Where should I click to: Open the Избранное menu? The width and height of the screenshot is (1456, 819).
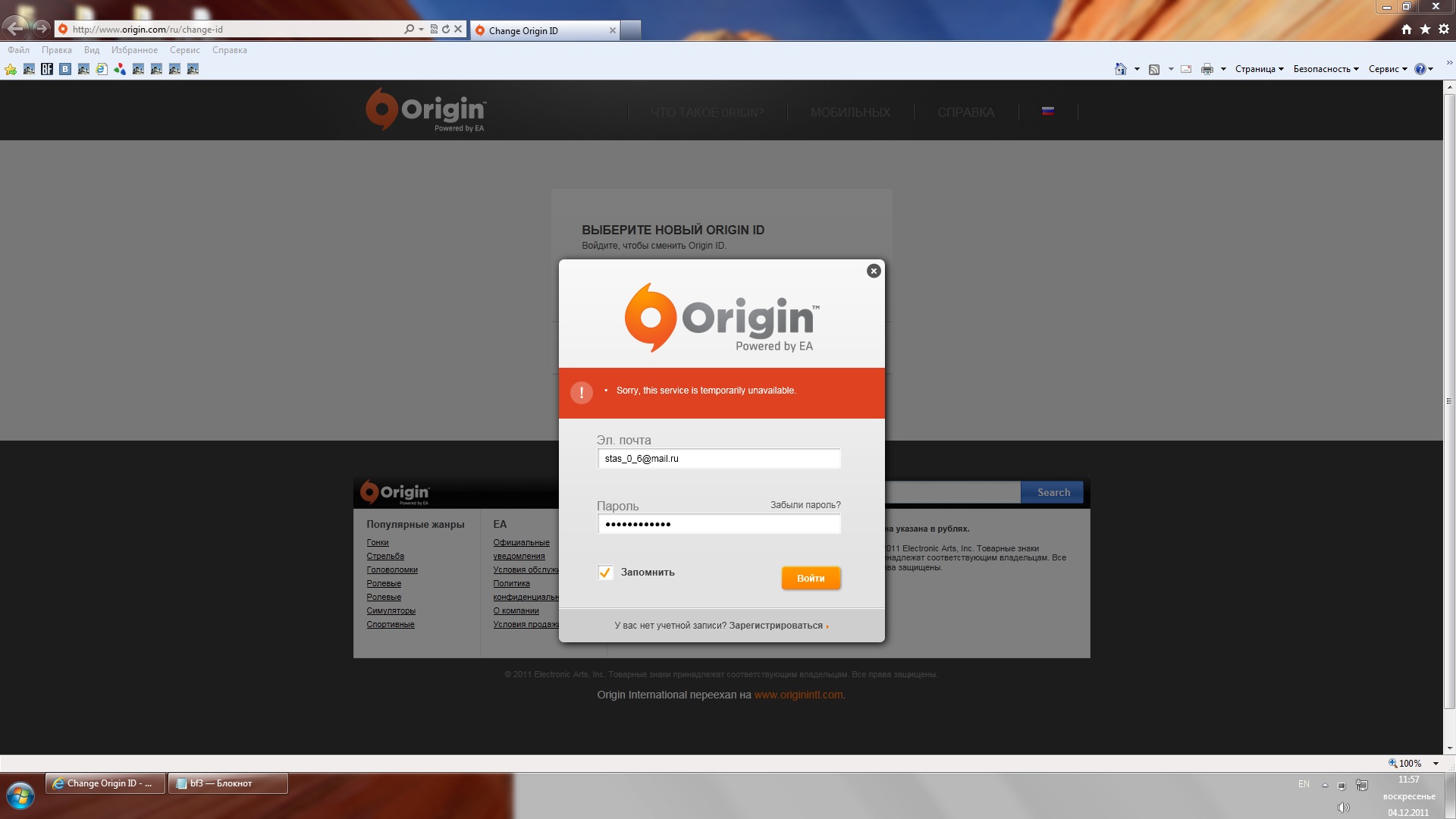134,50
